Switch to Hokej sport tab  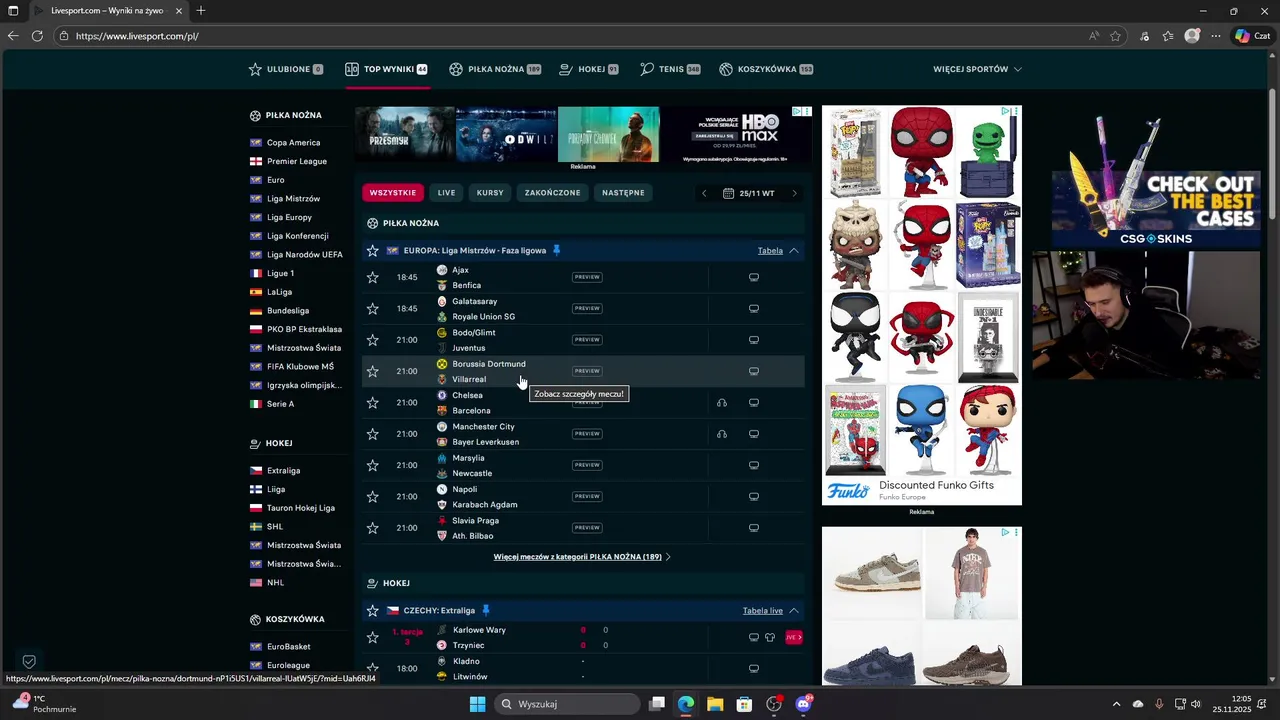(x=588, y=69)
